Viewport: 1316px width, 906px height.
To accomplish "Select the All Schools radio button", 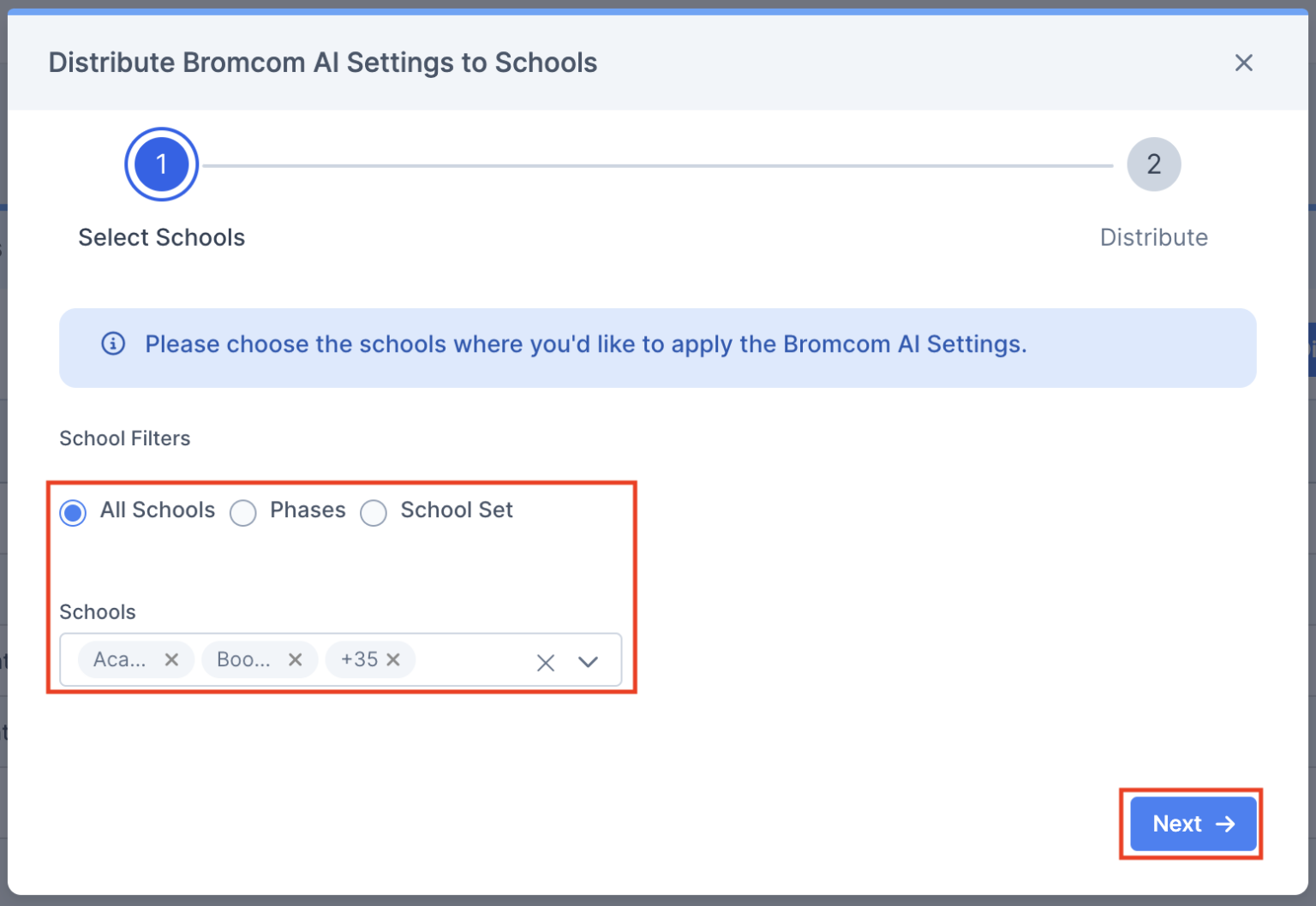I will (x=73, y=512).
